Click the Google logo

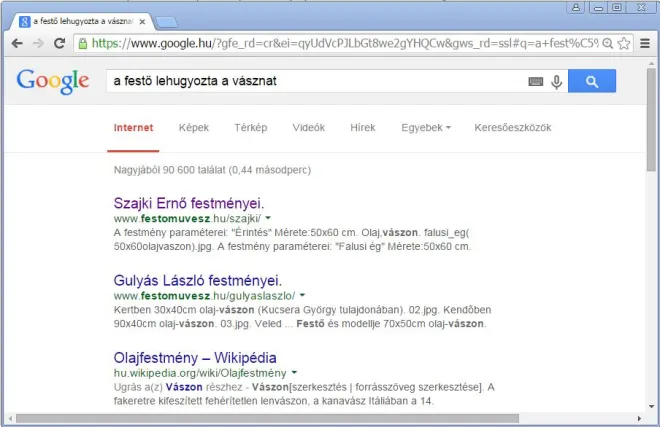[x=53, y=82]
